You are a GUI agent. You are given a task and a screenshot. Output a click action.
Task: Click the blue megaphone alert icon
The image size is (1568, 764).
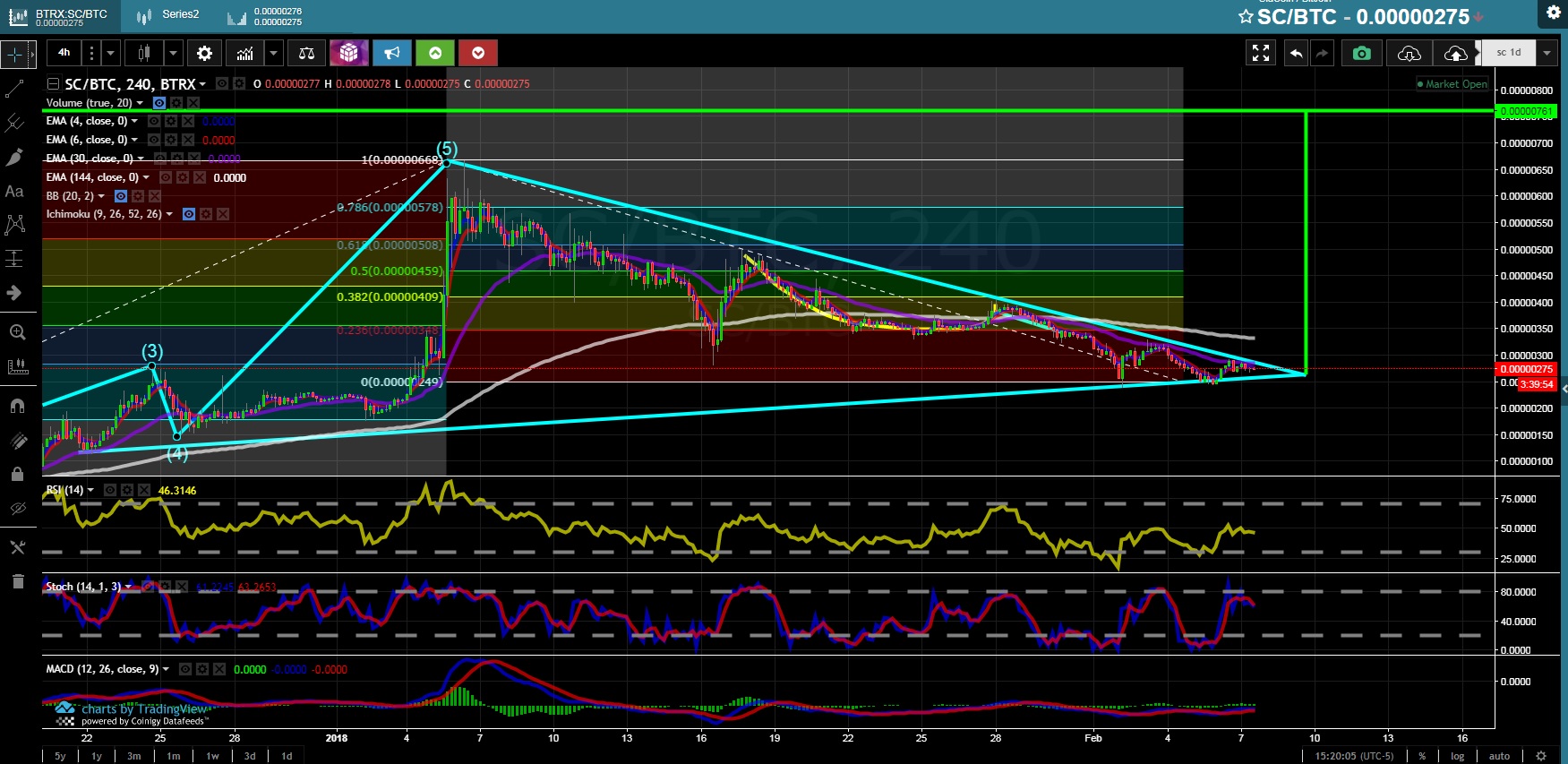pos(392,53)
